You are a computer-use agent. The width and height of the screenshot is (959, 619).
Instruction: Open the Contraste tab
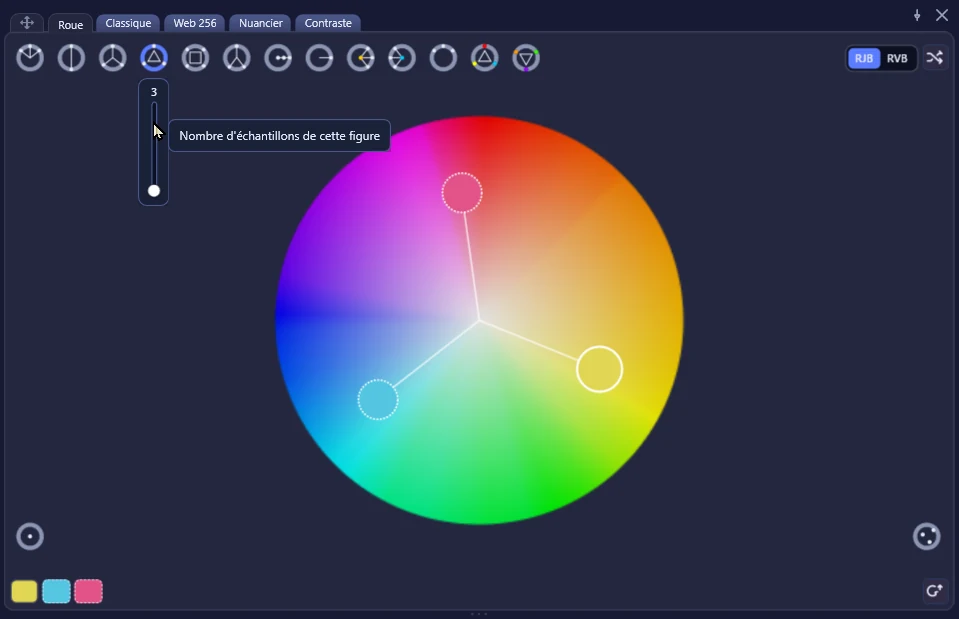click(x=328, y=23)
